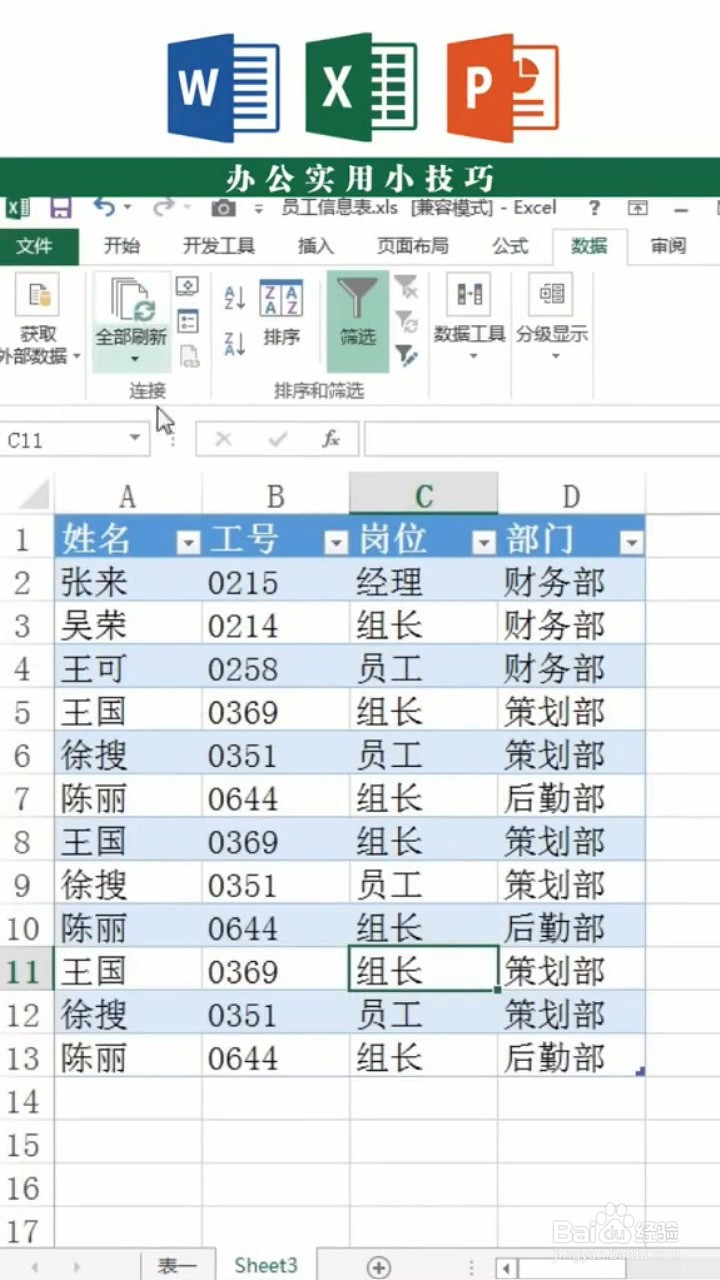This screenshot has height=1280, width=720.
Task: Add a new sheet with plus button
Action: pyautogui.click(x=378, y=1267)
